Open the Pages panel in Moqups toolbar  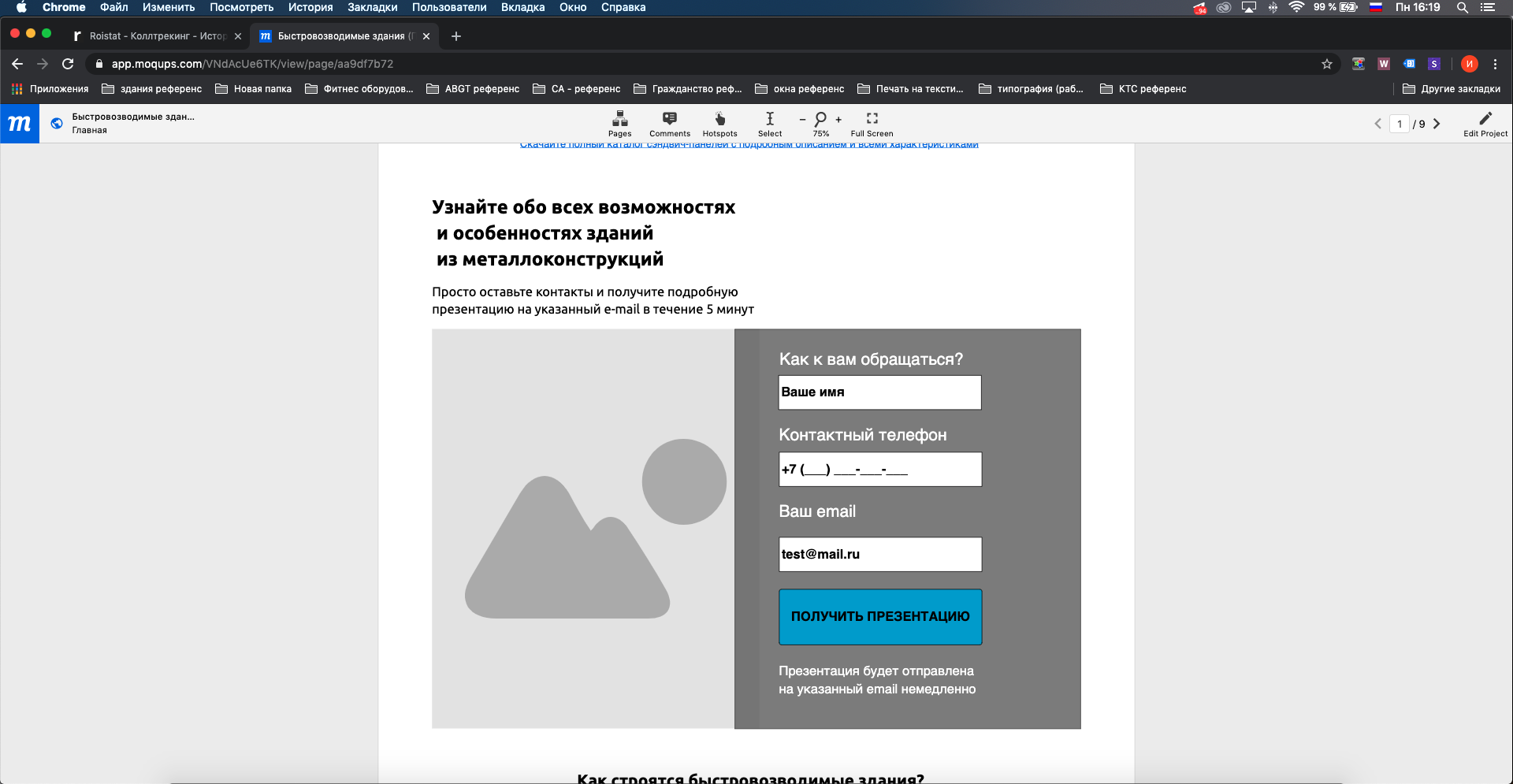[x=619, y=124]
